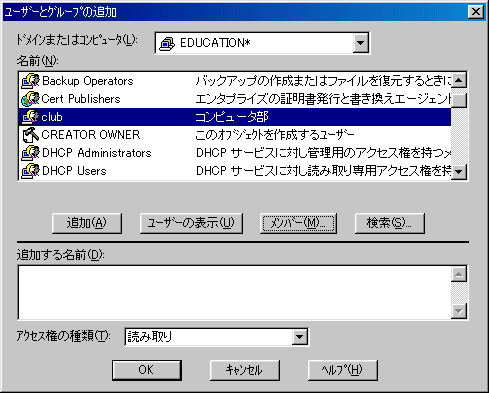Click the CREATOR OWNER user icon
Viewport: 489px width, 393px height.
click(30, 135)
